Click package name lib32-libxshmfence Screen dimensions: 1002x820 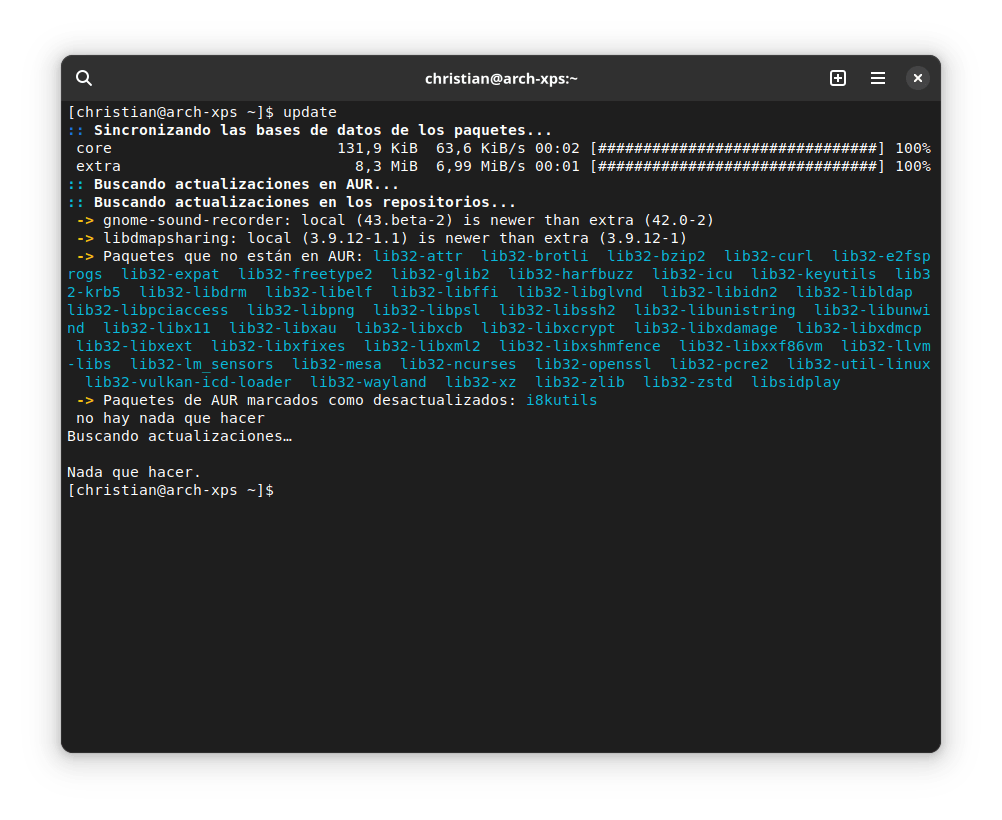pos(580,346)
